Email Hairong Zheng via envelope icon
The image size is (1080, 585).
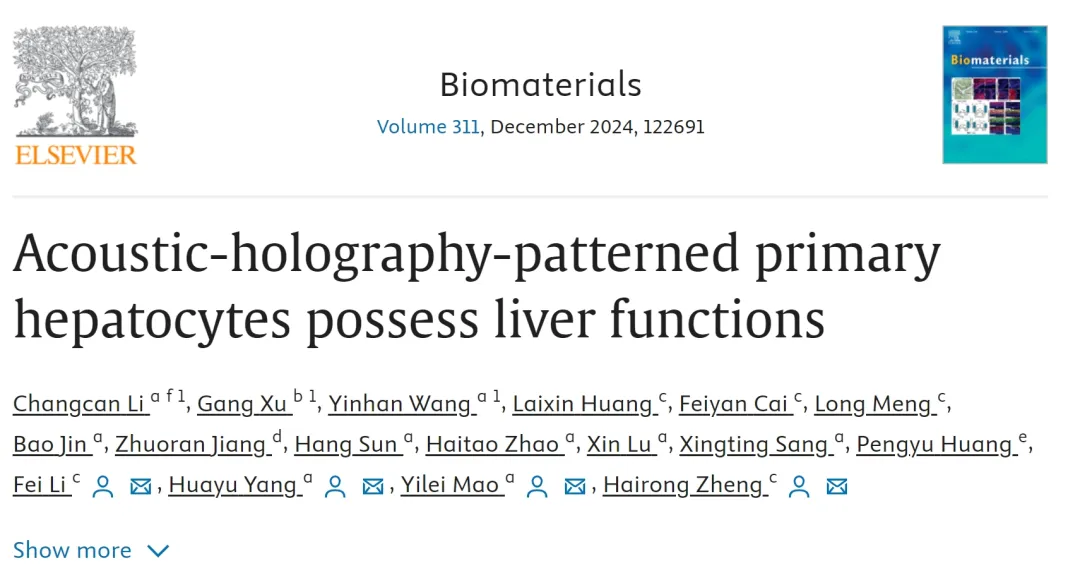[837, 486]
